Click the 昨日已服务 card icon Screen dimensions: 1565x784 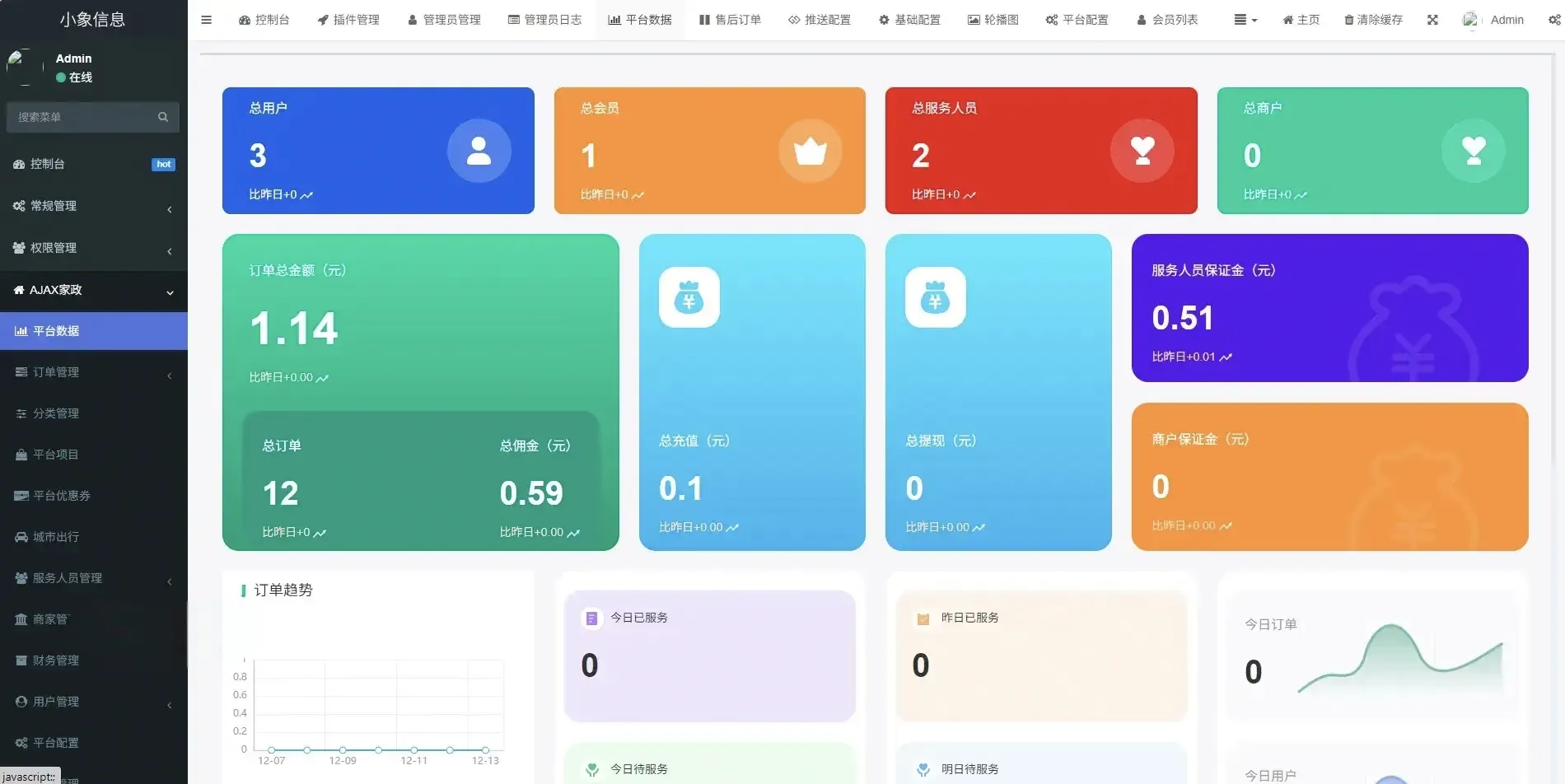(x=923, y=618)
